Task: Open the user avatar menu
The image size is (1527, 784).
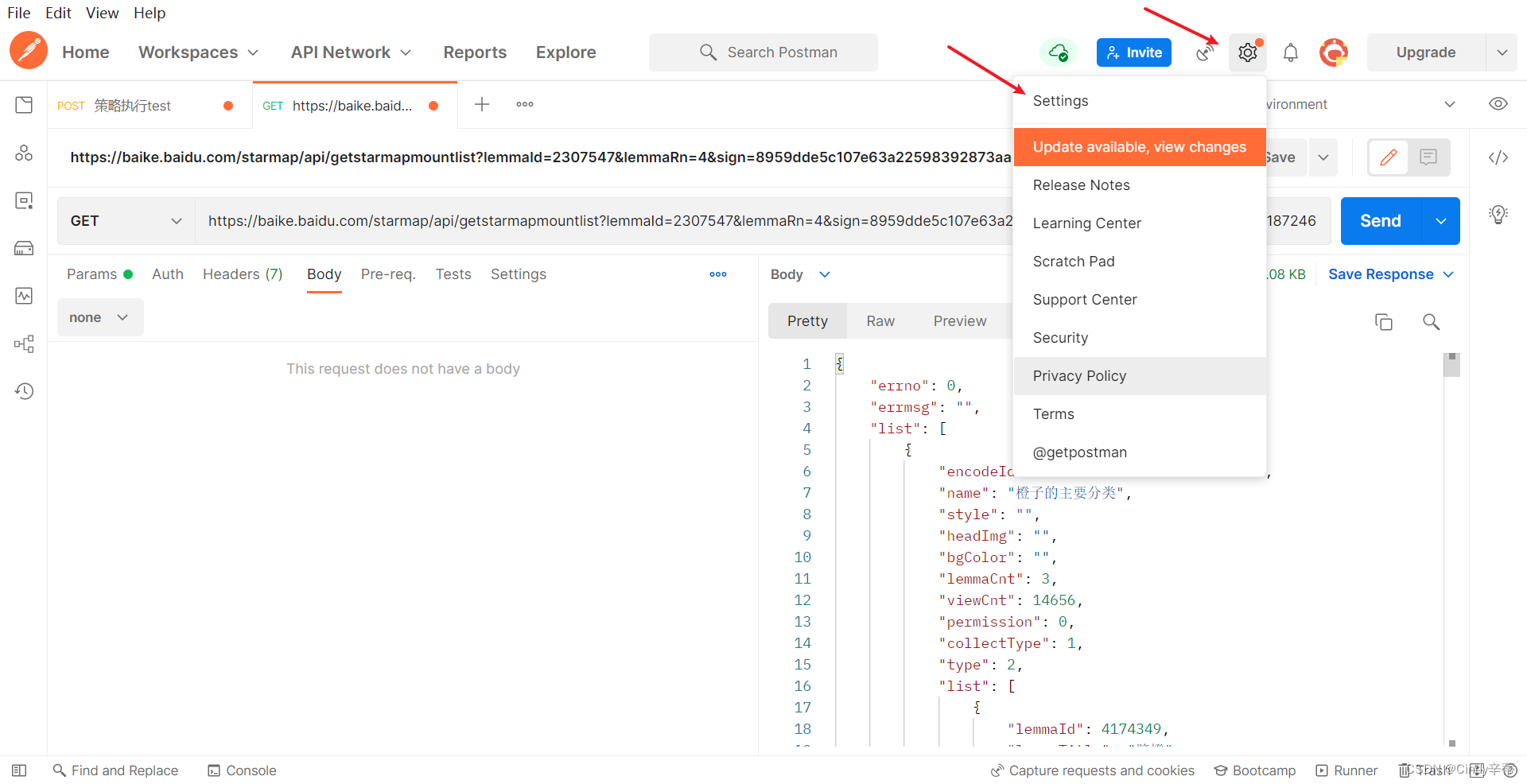Action: [1334, 52]
